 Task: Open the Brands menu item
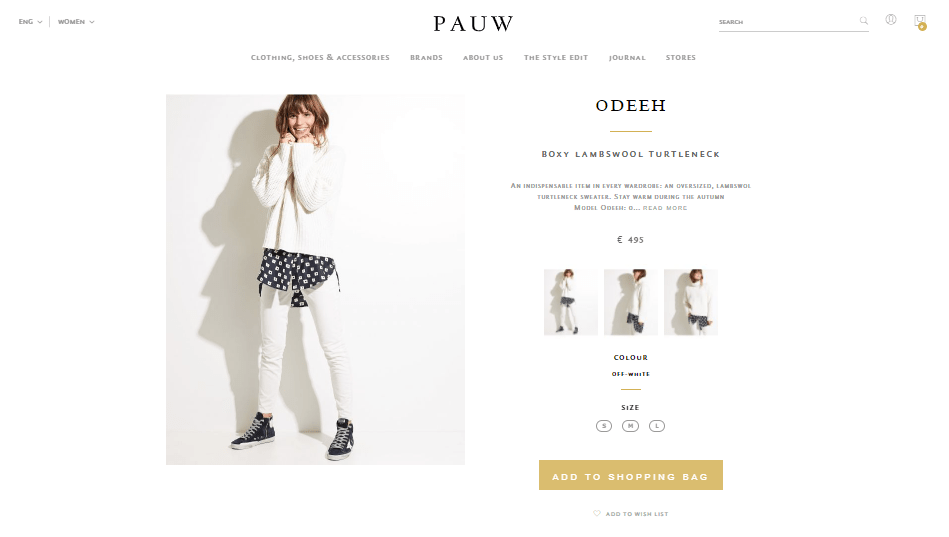[426, 58]
